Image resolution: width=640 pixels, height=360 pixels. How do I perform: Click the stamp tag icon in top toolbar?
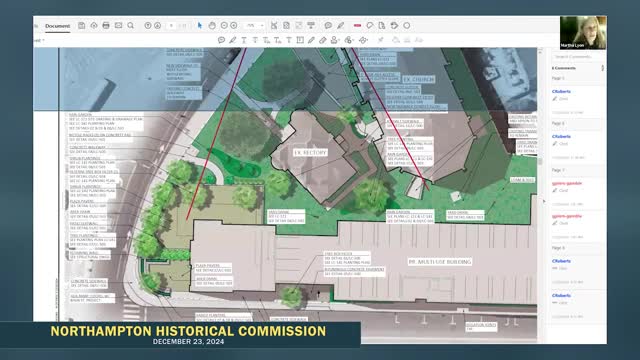coord(370,25)
